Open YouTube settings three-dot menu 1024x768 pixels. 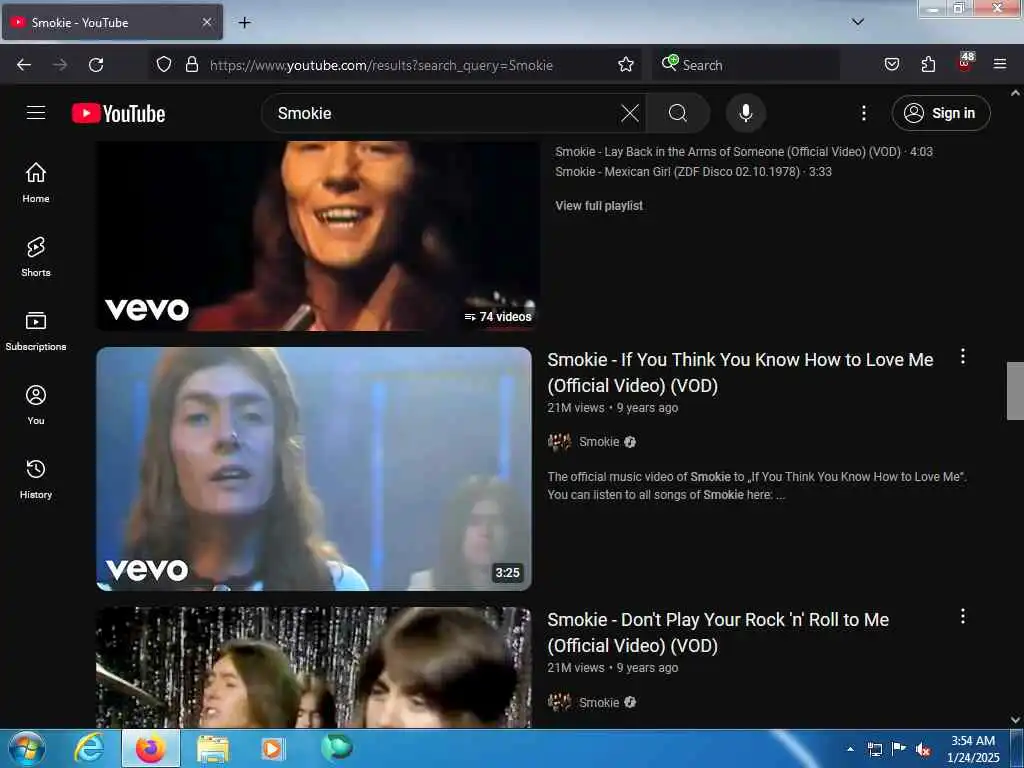(x=863, y=113)
